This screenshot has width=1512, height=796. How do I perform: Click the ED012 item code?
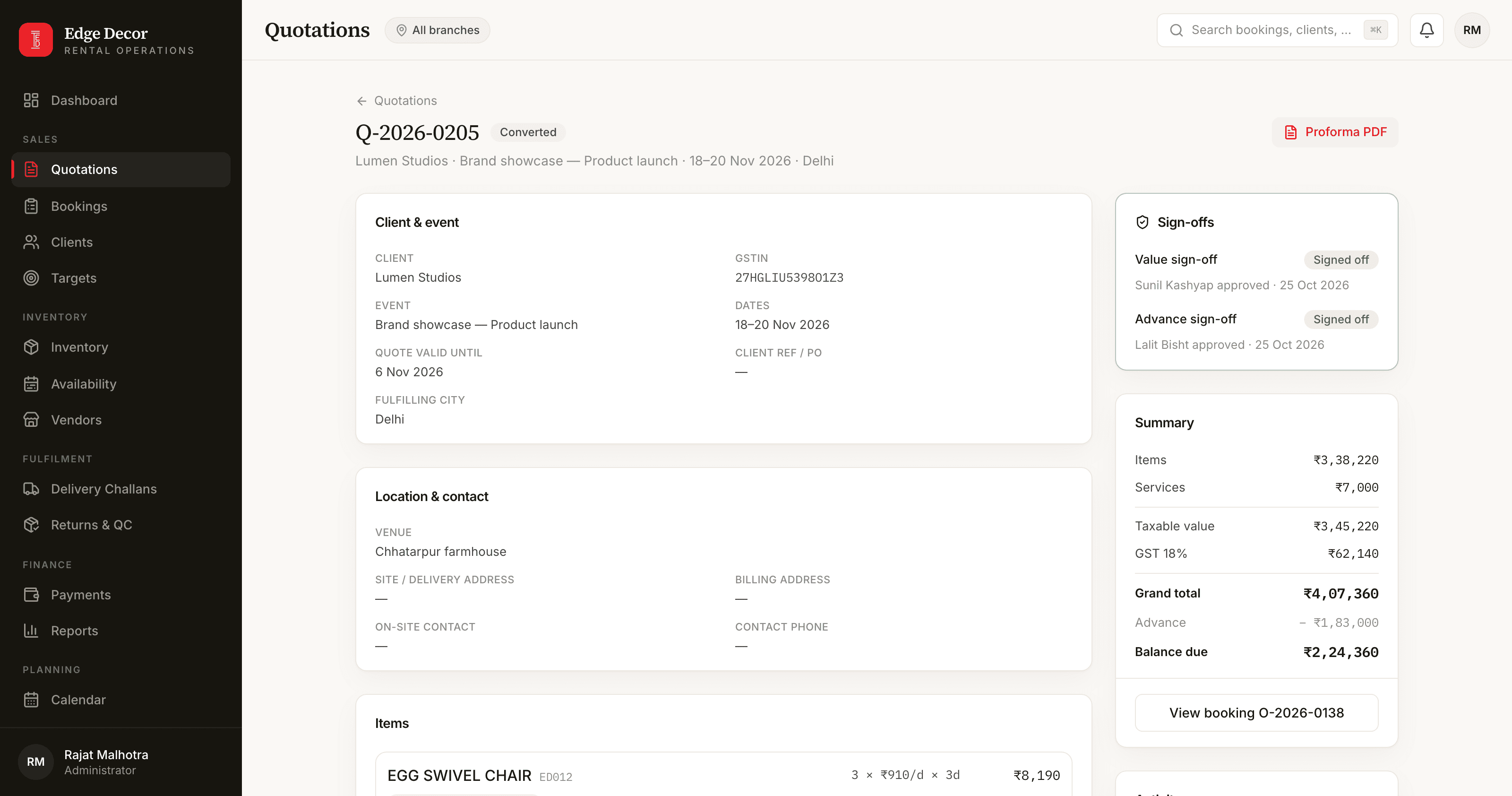[555, 777]
